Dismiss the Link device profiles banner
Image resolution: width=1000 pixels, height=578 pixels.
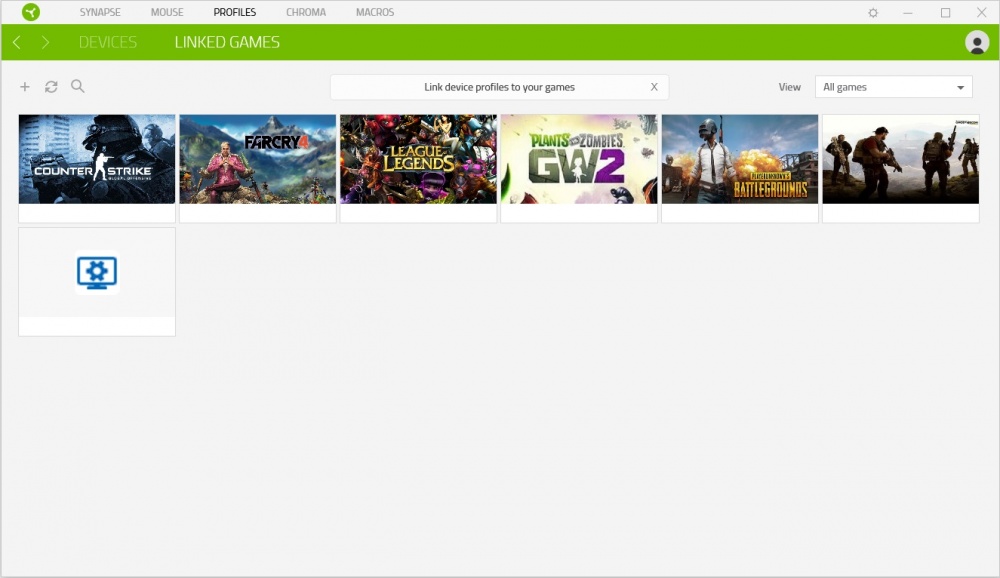tap(654, 87)
